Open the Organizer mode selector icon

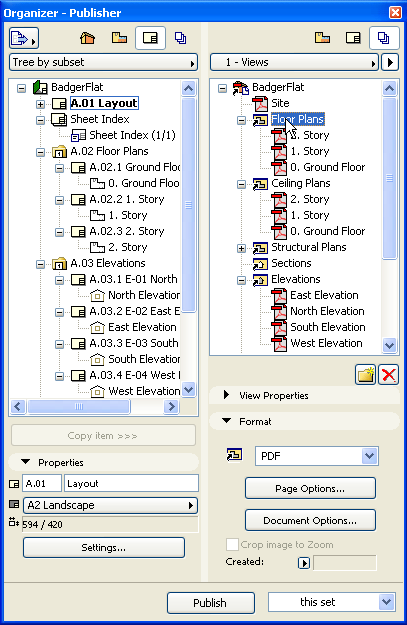[24, 38]
